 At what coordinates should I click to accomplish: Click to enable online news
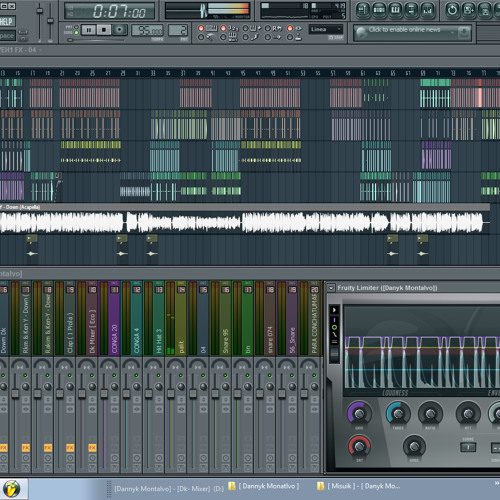(x=404, y=30)
